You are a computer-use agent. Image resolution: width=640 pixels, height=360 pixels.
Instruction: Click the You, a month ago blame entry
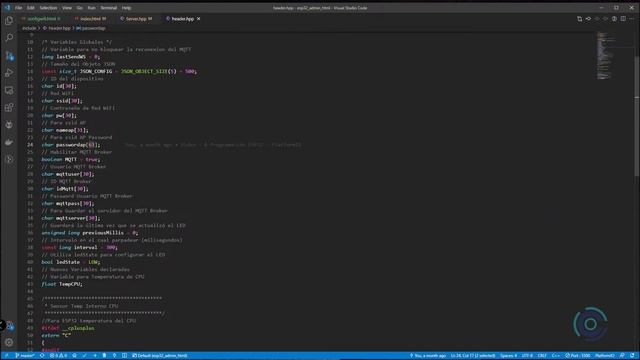pos(428,356)
